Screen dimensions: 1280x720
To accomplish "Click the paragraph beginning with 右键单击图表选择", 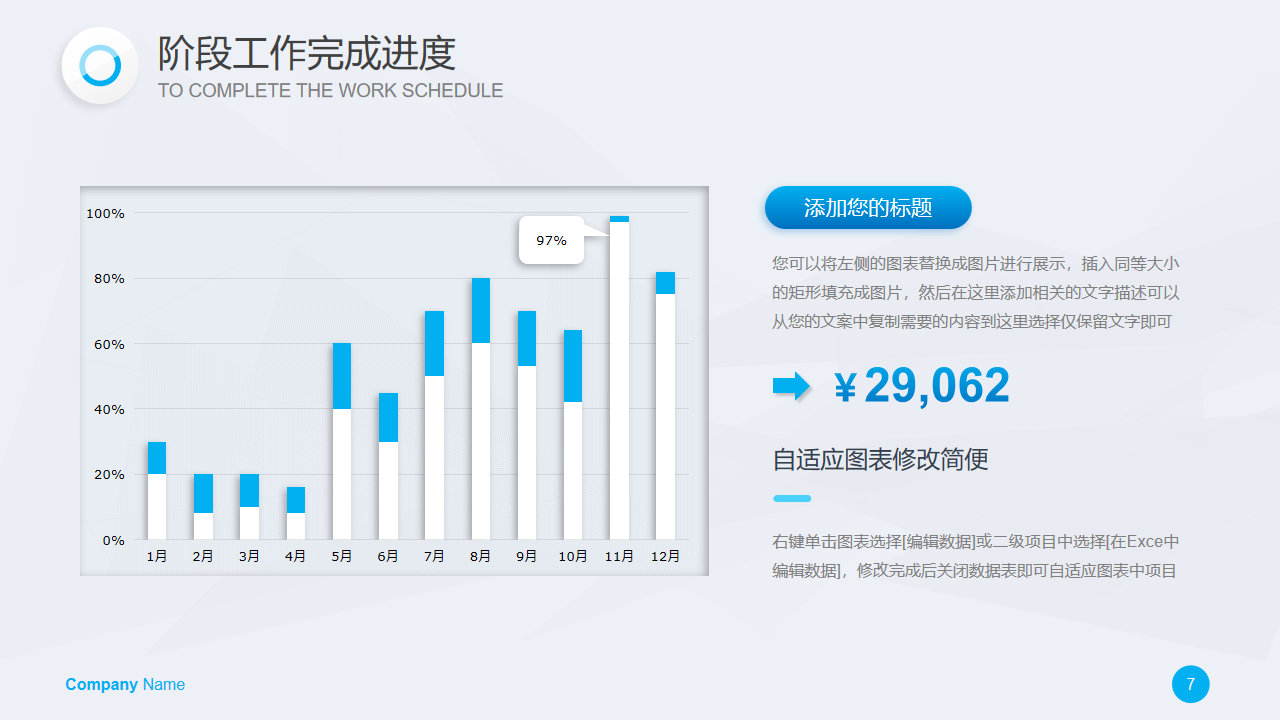I will [975, 556].
